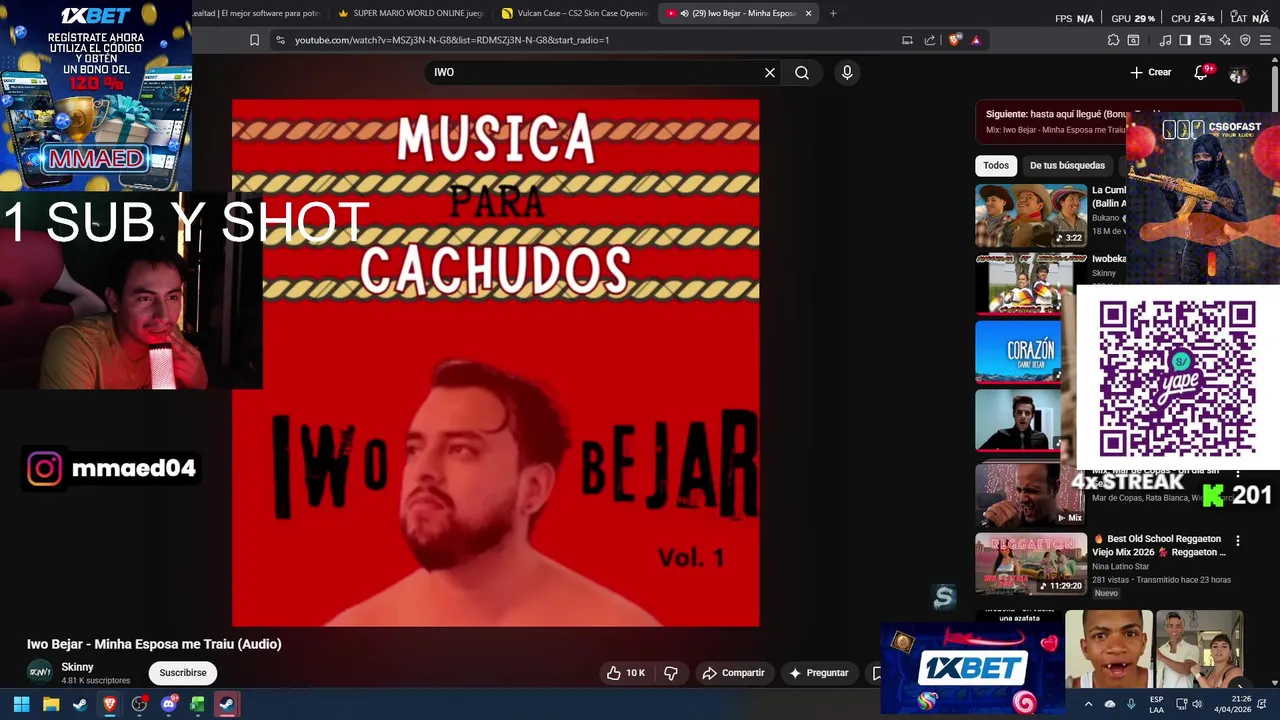Open the volume control in system tray

point(1197,704)
